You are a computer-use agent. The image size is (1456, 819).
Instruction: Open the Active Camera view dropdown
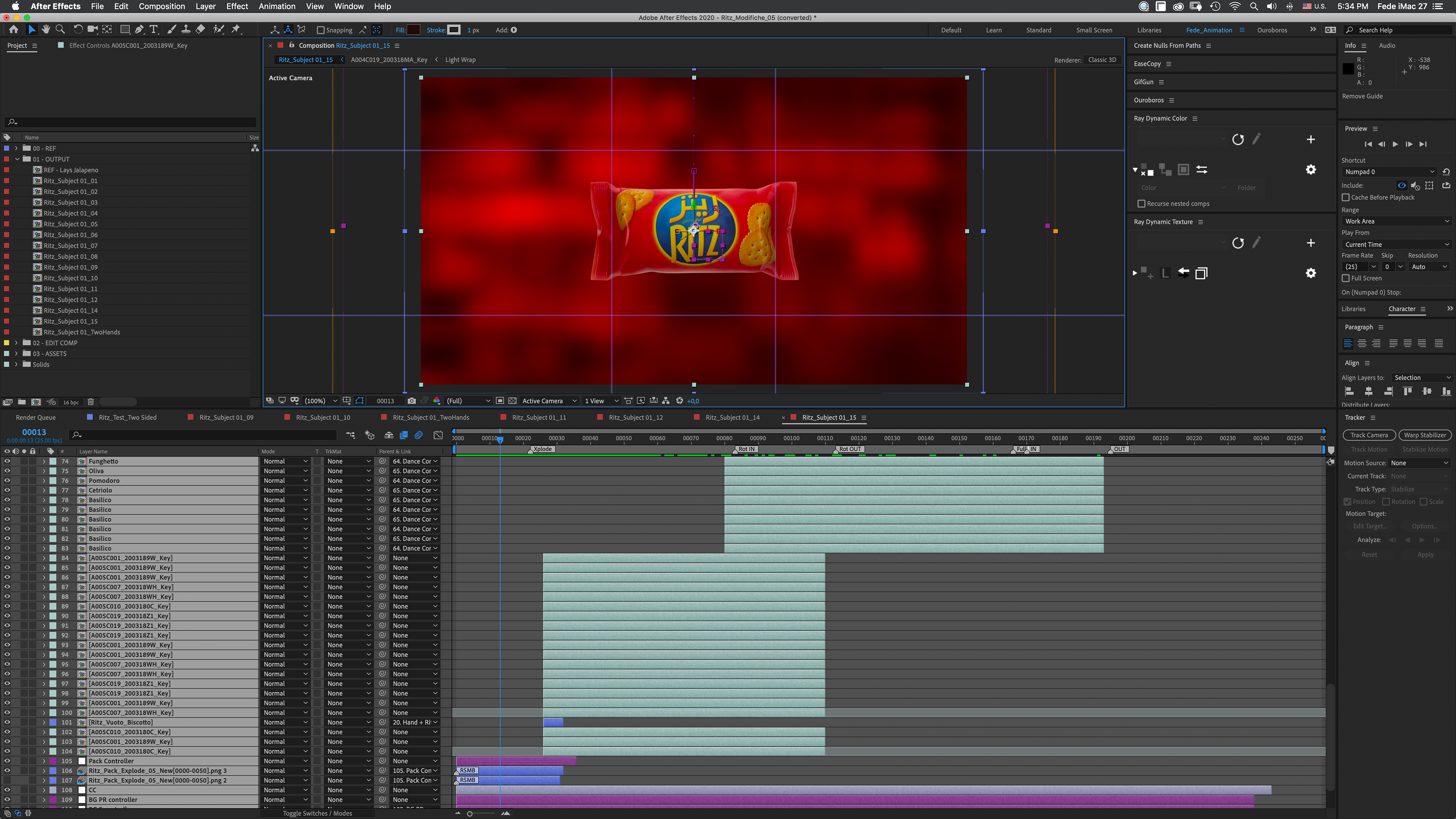549,401
